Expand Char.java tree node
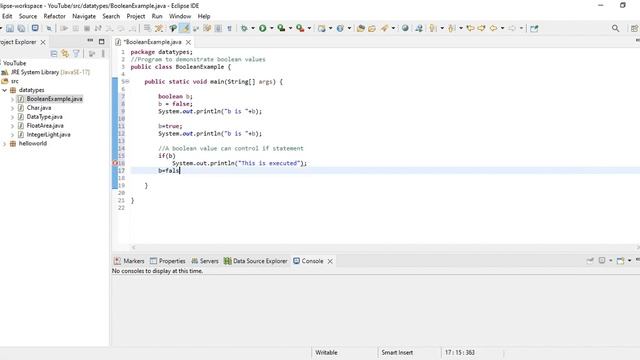The width and height of the screenshot is (640, 360). pos(12,108)
